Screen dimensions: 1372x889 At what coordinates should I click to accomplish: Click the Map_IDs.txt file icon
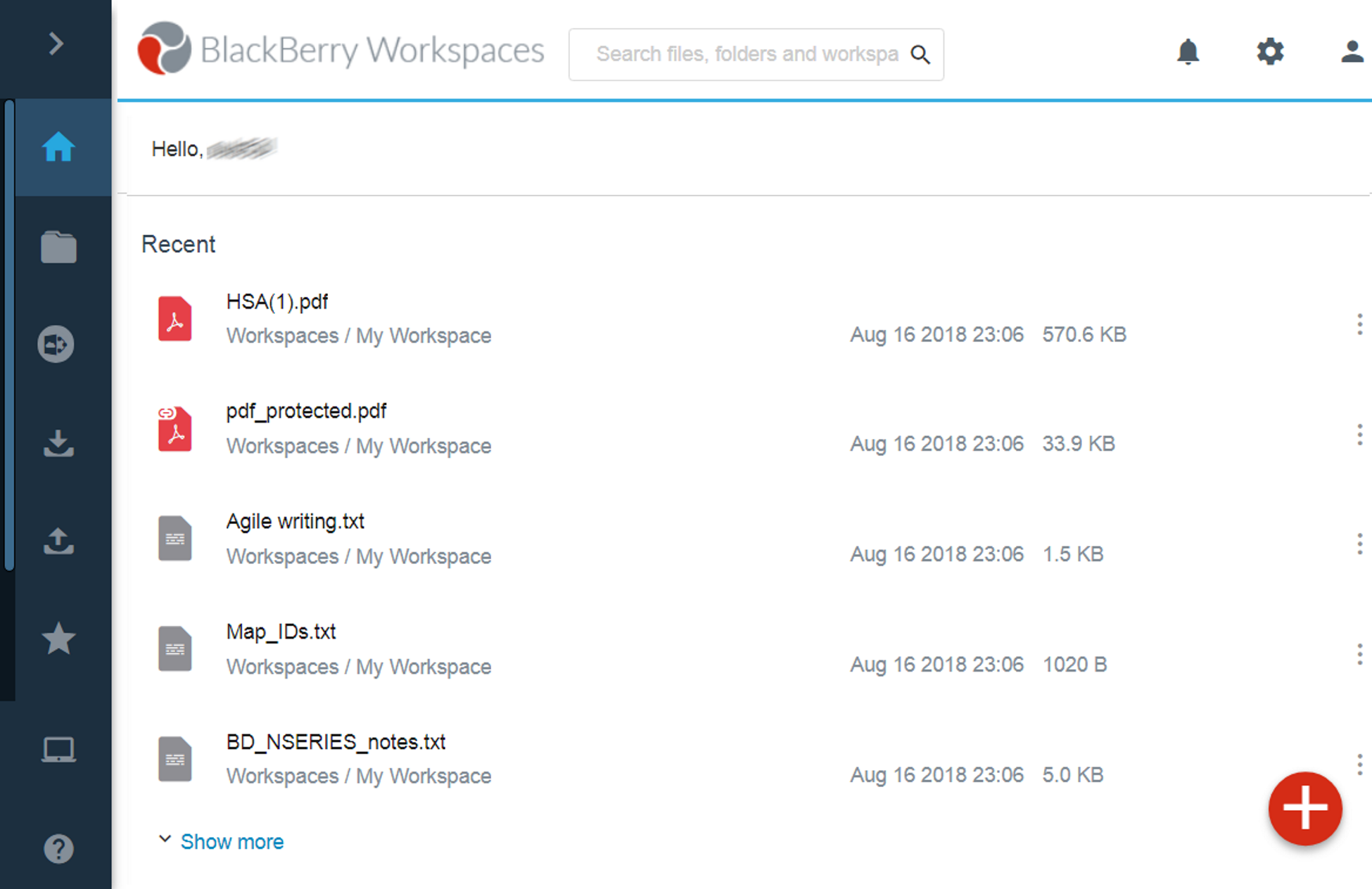click(174, 648)
